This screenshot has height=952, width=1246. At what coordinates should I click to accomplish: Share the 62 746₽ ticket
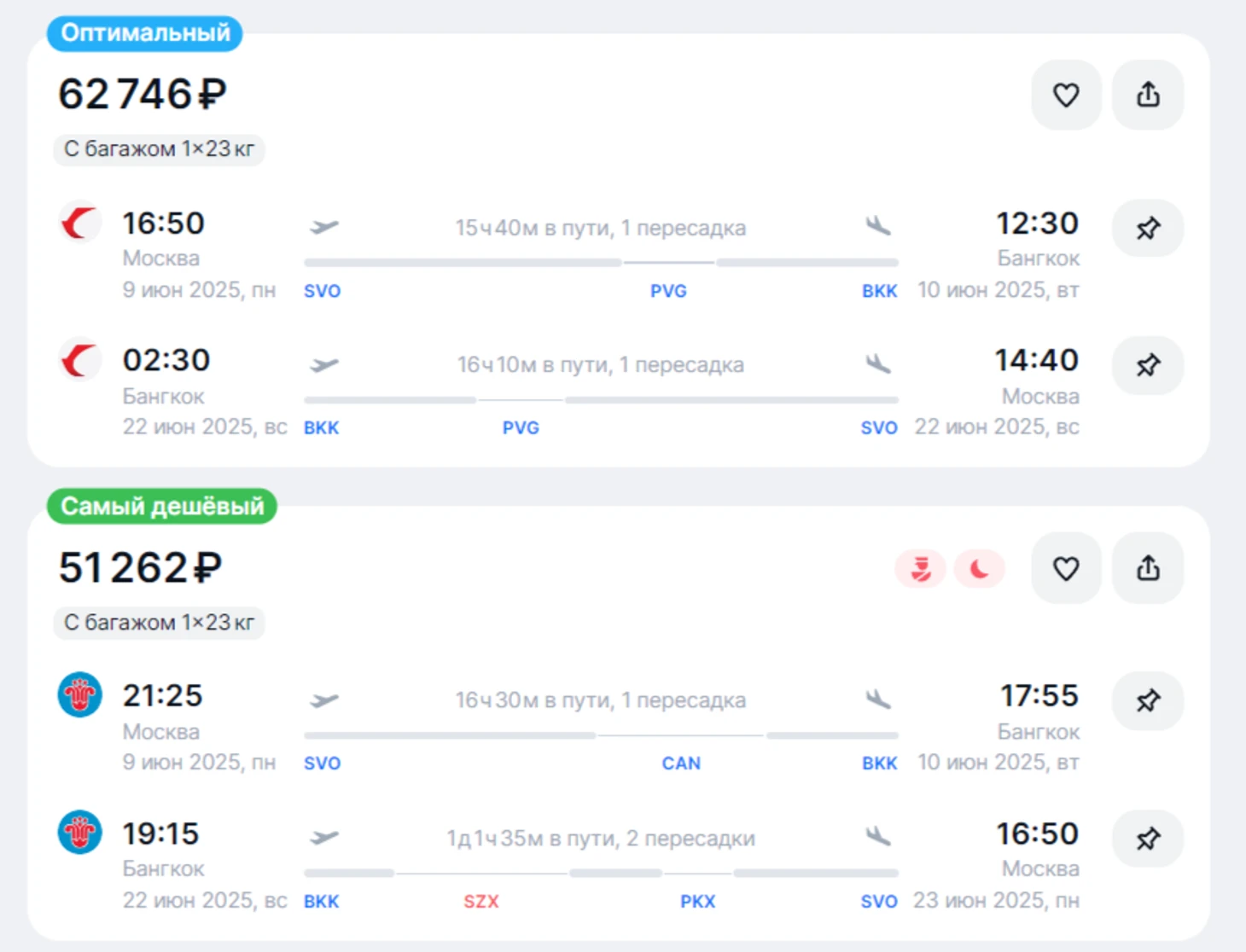(1148, 95)
